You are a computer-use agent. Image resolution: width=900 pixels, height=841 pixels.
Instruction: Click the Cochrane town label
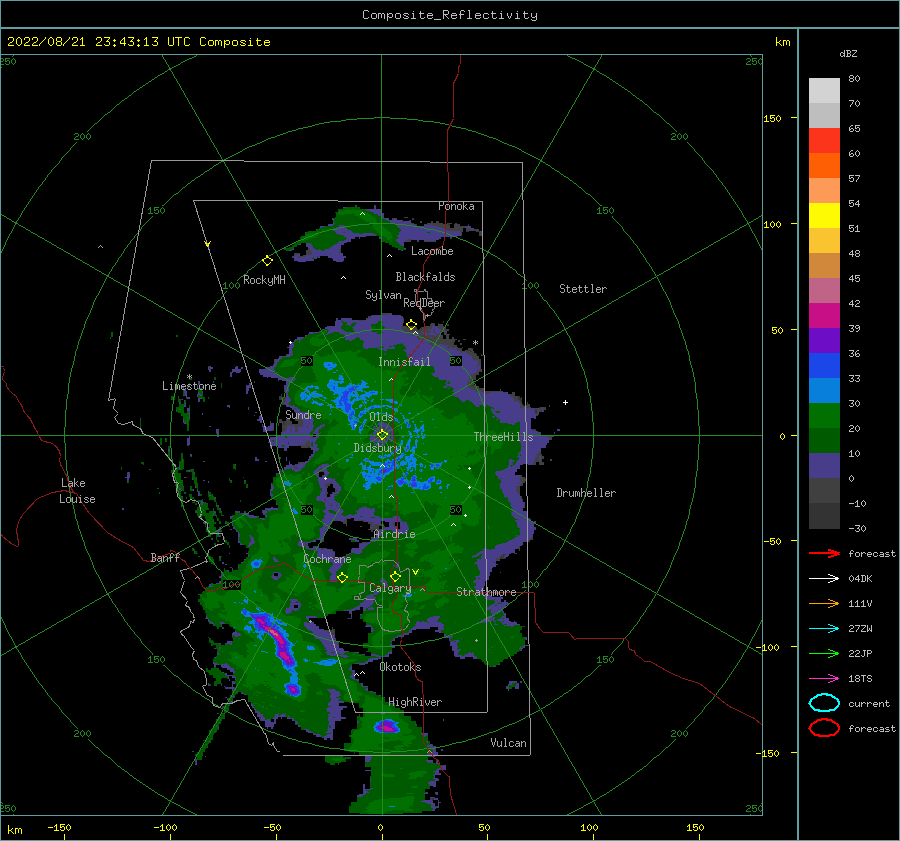click(x=327, y=559)
